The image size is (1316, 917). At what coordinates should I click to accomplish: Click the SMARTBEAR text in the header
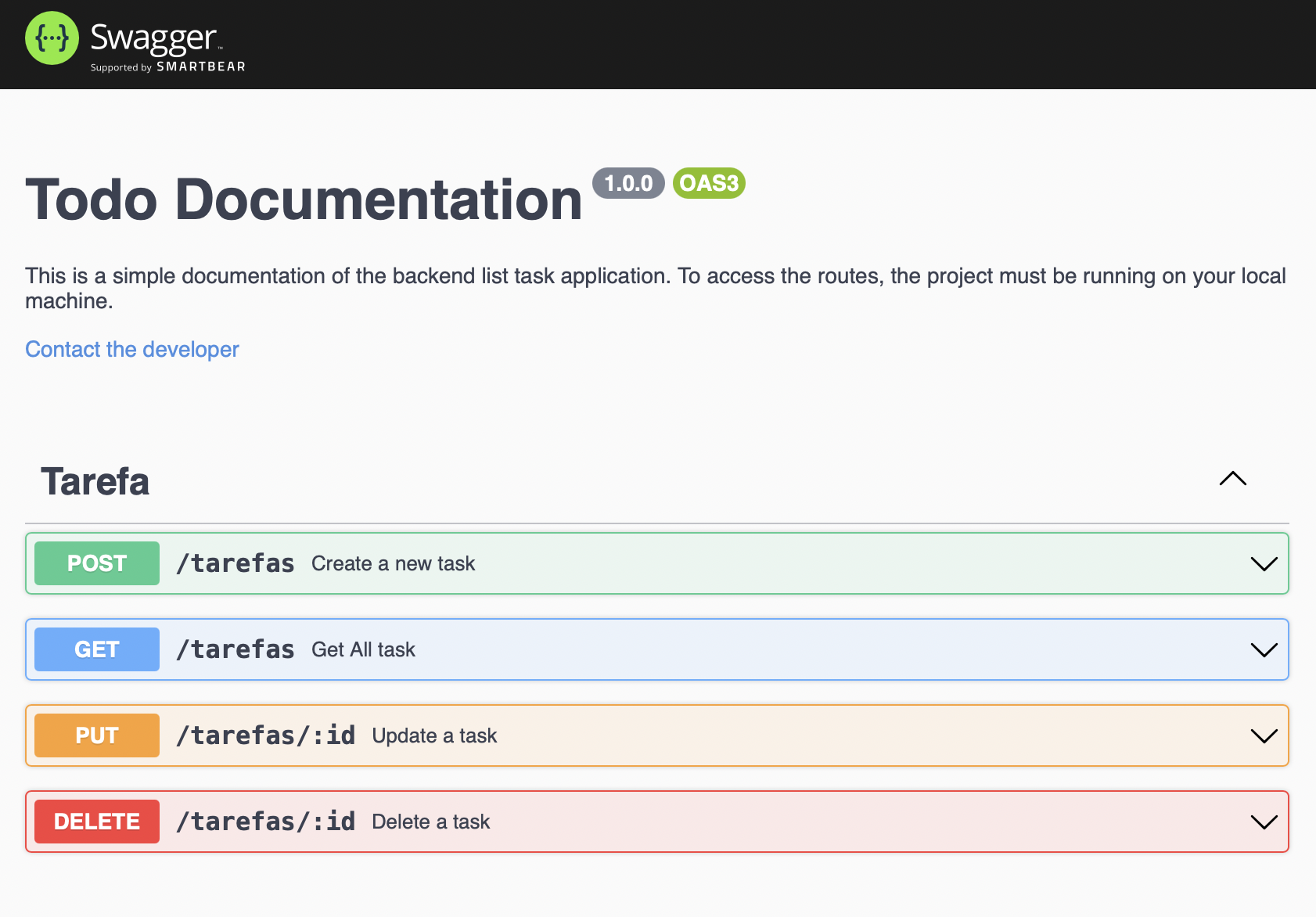coord(200,67)
